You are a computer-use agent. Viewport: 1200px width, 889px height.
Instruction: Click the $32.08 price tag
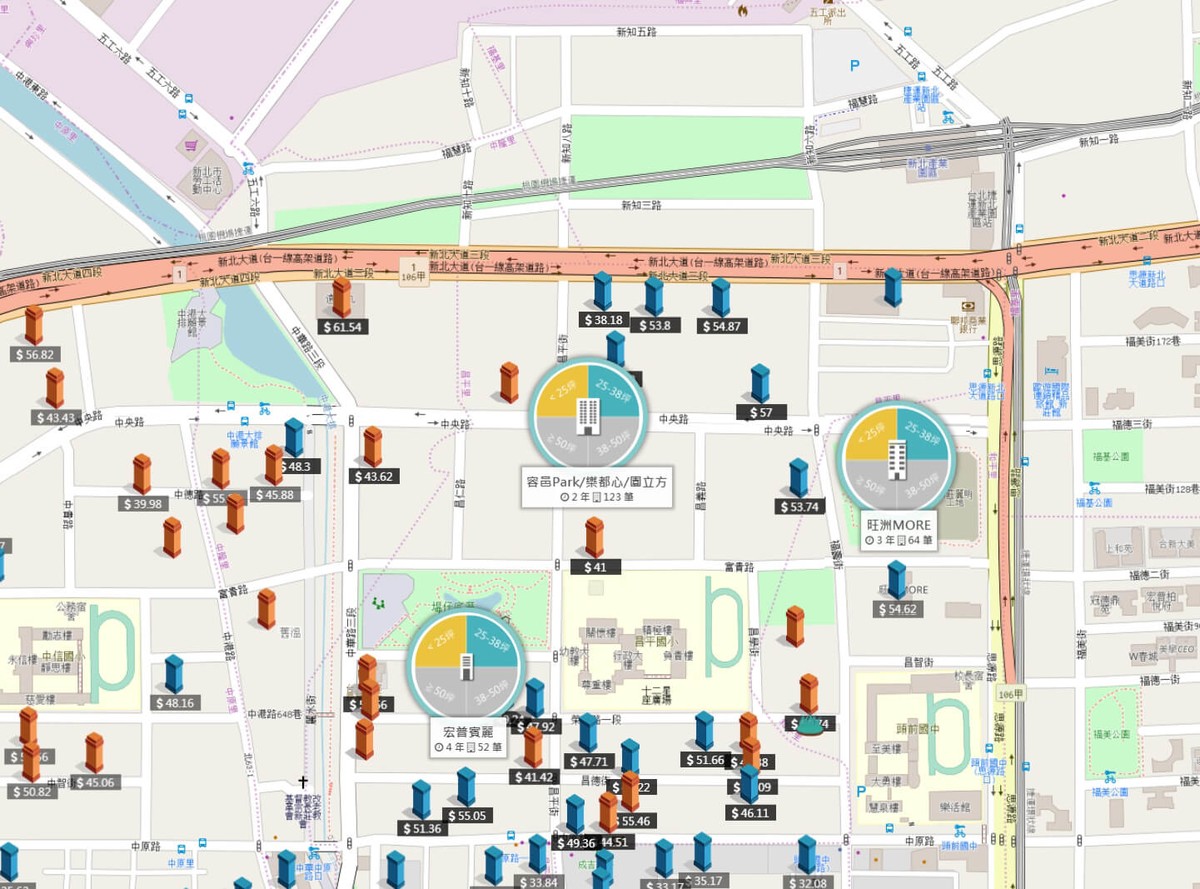tap(809, 883)
